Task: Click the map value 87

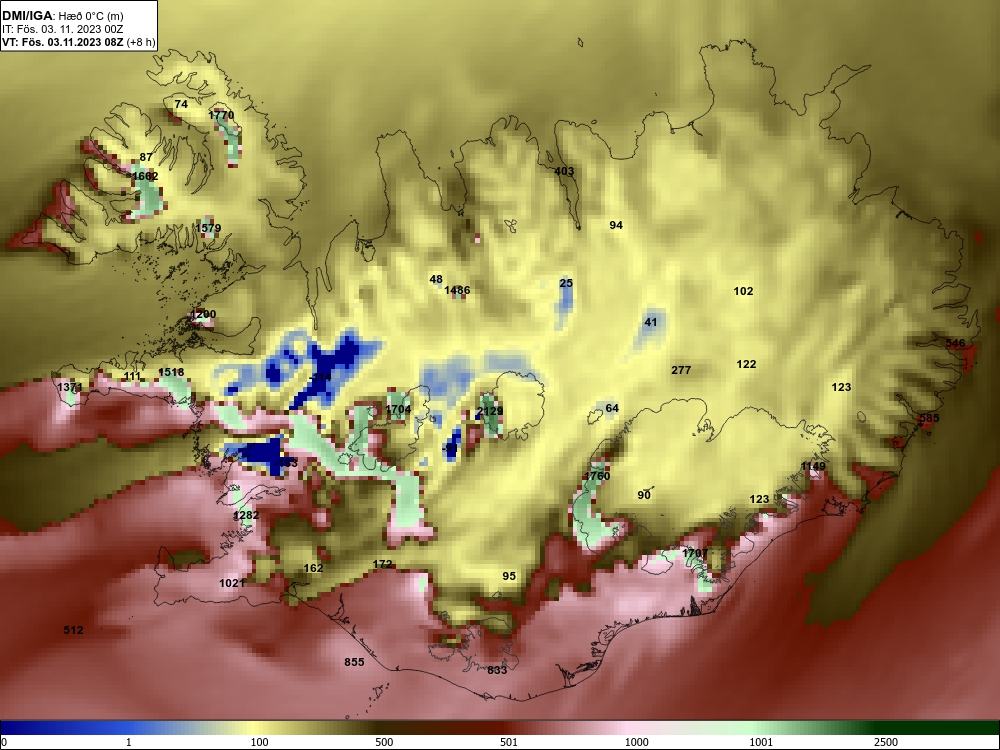Action: tap(146, 157)
